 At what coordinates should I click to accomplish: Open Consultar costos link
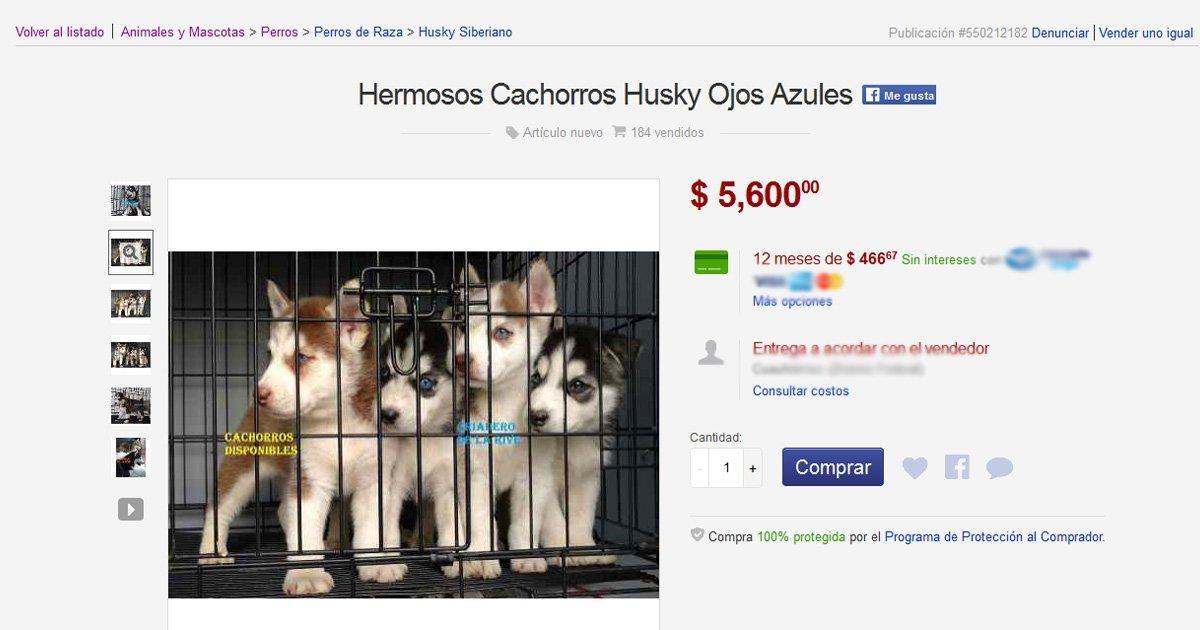[x=801, y=391]
